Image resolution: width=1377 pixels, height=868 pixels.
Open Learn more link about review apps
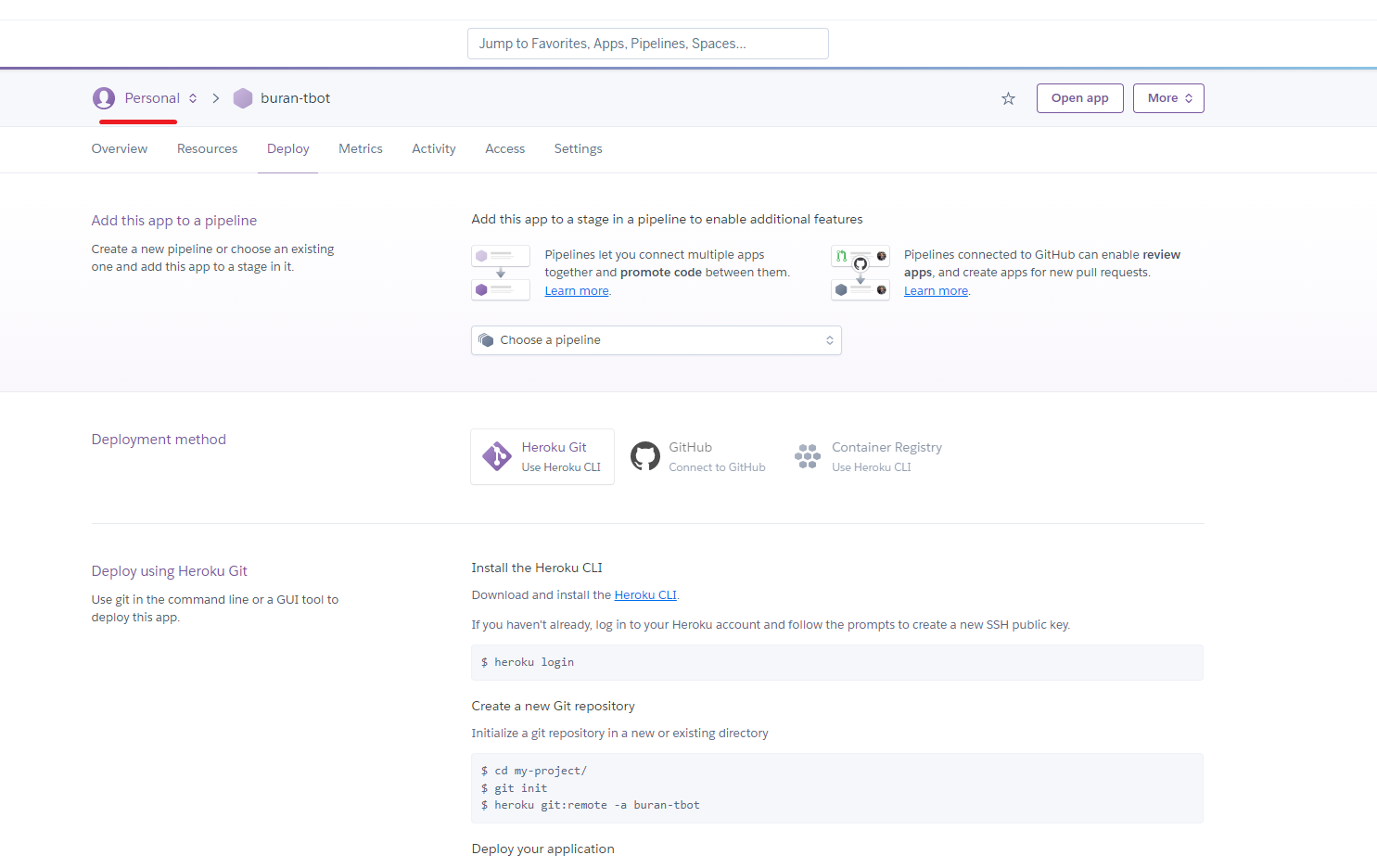pyautogui.click(x=936, y=291)
